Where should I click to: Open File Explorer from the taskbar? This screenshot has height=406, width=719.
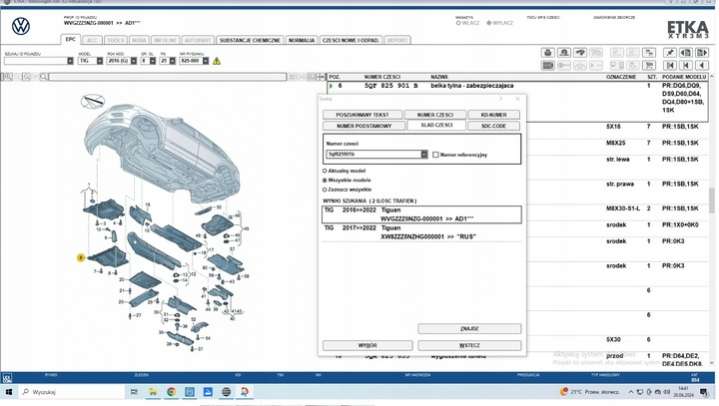(x=148, y=393)
